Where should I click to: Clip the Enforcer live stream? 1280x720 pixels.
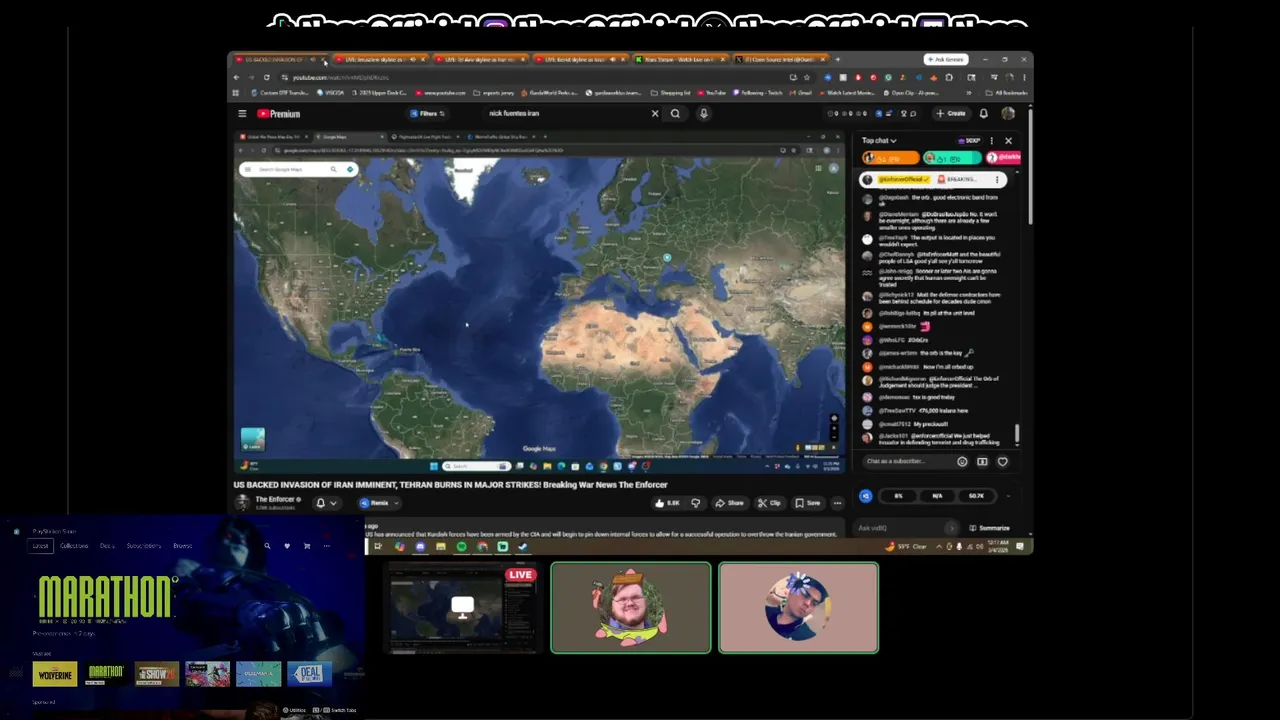tap(769, 503)
